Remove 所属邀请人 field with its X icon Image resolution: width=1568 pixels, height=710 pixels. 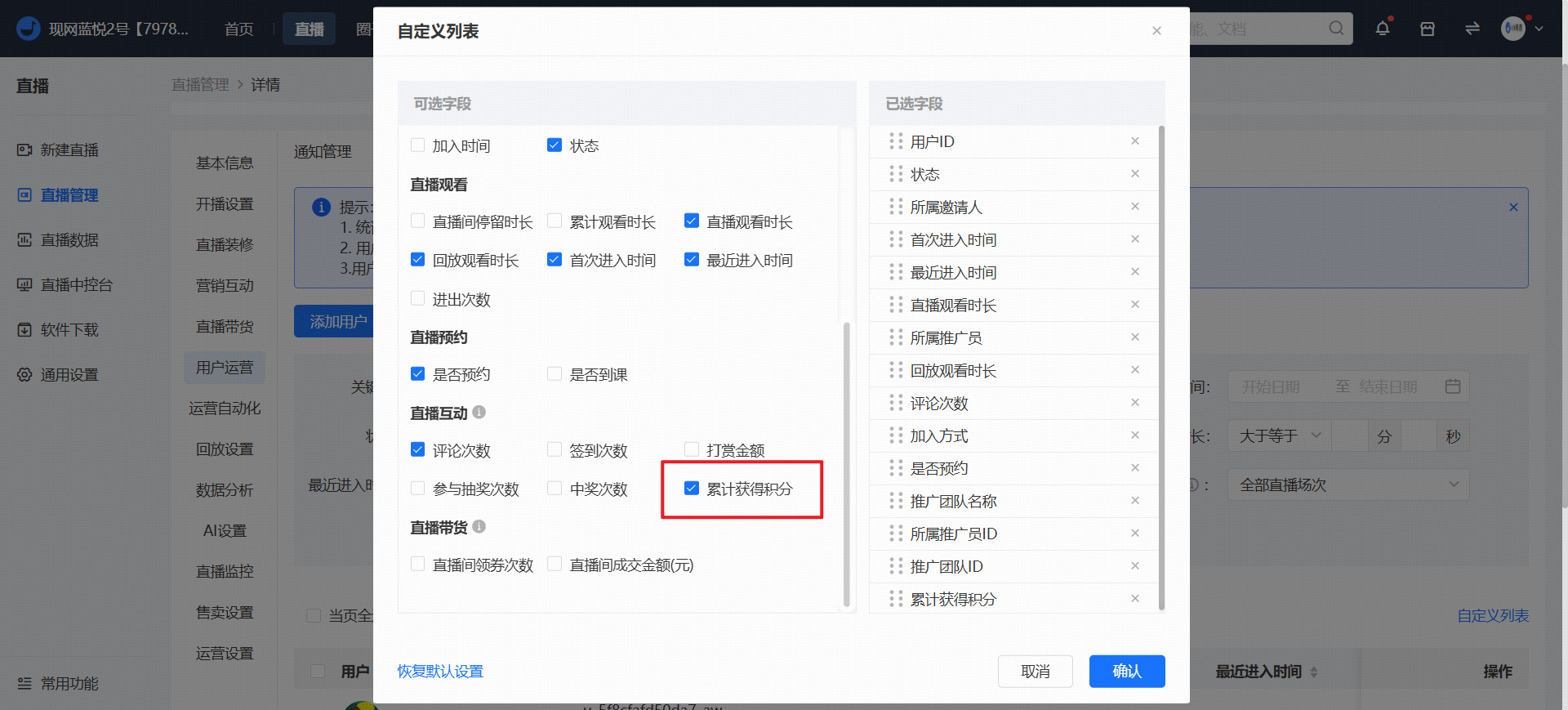[x=1134, y=207]
